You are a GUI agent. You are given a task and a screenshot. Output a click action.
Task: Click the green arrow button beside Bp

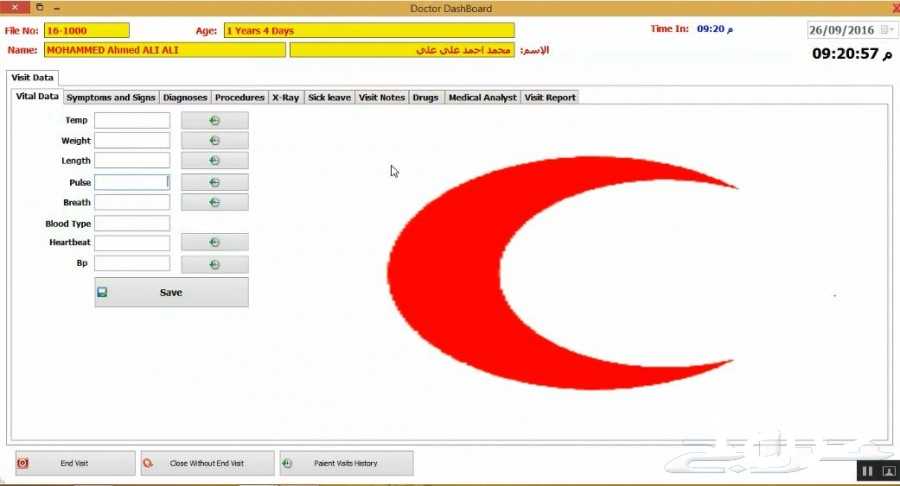pyautogui.click(x=215, y=265)
